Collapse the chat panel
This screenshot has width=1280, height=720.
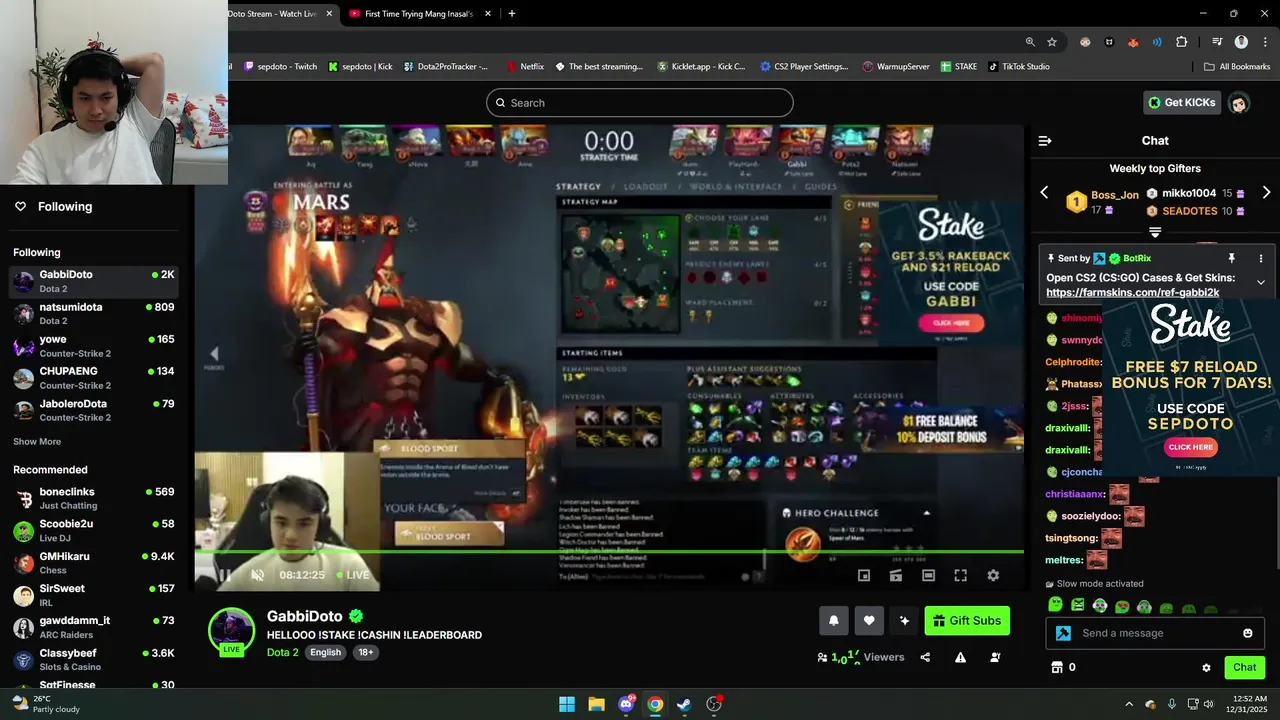tap(1045, 141)
